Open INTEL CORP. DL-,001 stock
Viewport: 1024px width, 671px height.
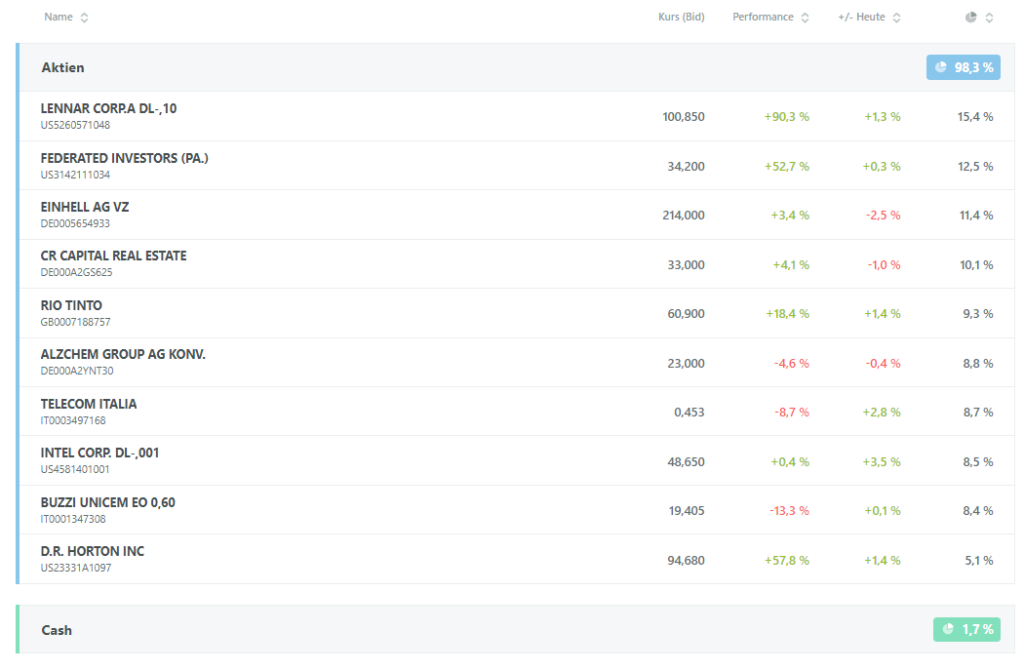point(100,453)
